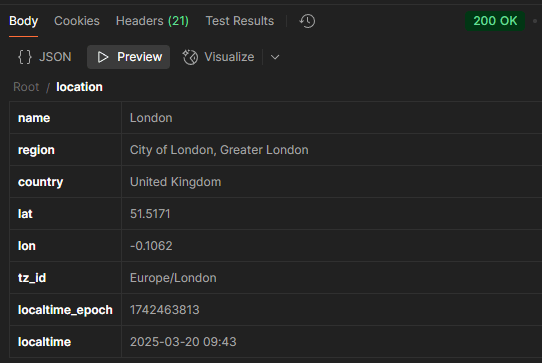Select the -0.1062 longitude value
The image size is (542, 363).
click(x=151, y=246)
